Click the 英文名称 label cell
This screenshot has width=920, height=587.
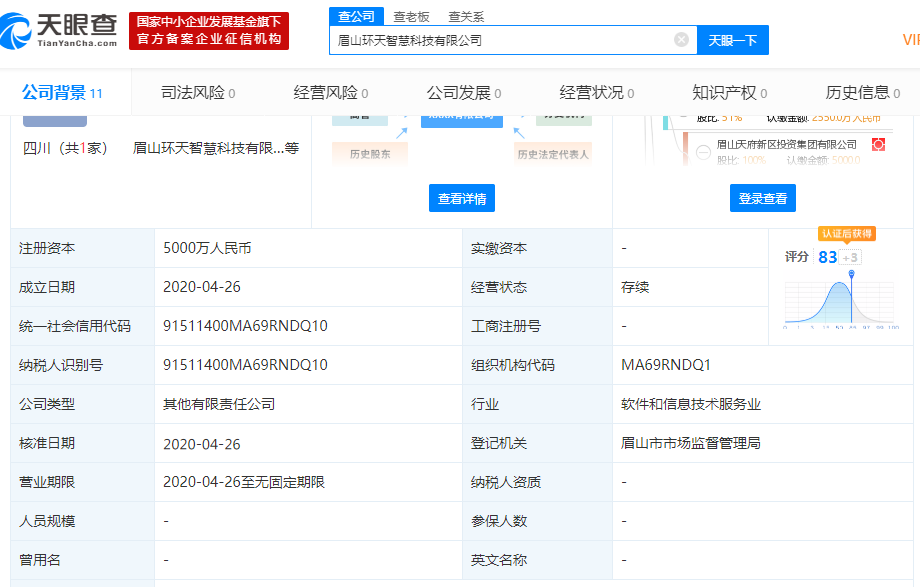[x=537, y=560]
